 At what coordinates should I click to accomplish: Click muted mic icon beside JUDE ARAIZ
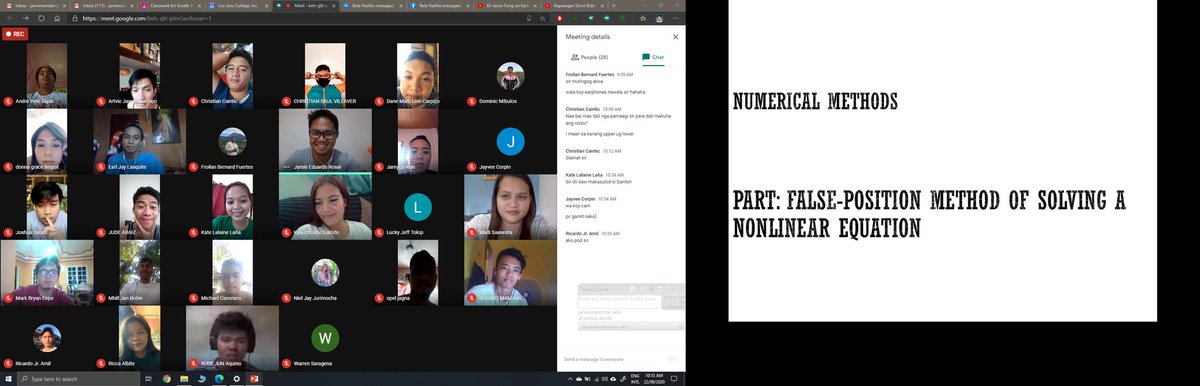[100, 233]
